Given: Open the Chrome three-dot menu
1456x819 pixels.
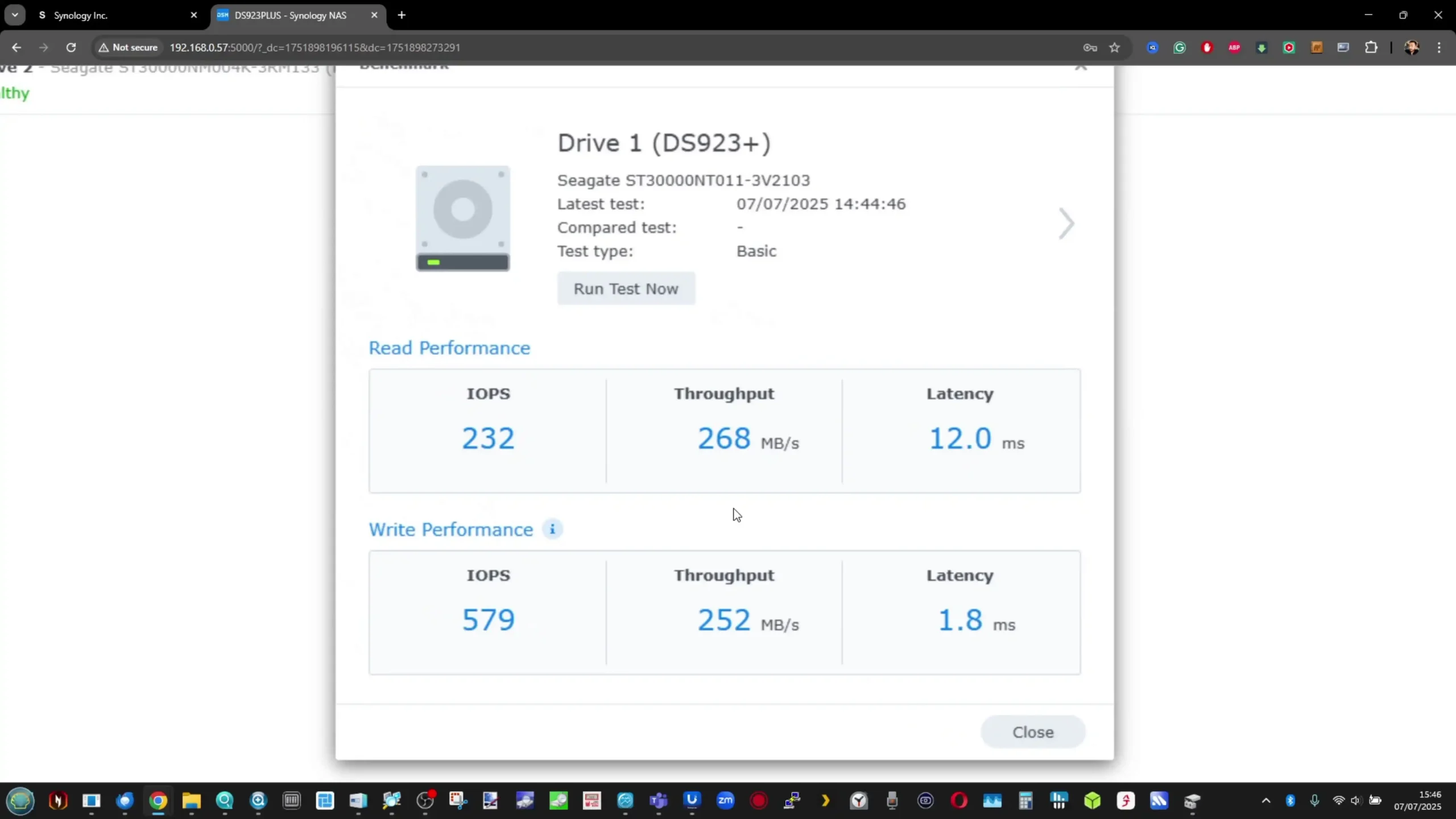Looking at the screenshot, I should 1440,47.
